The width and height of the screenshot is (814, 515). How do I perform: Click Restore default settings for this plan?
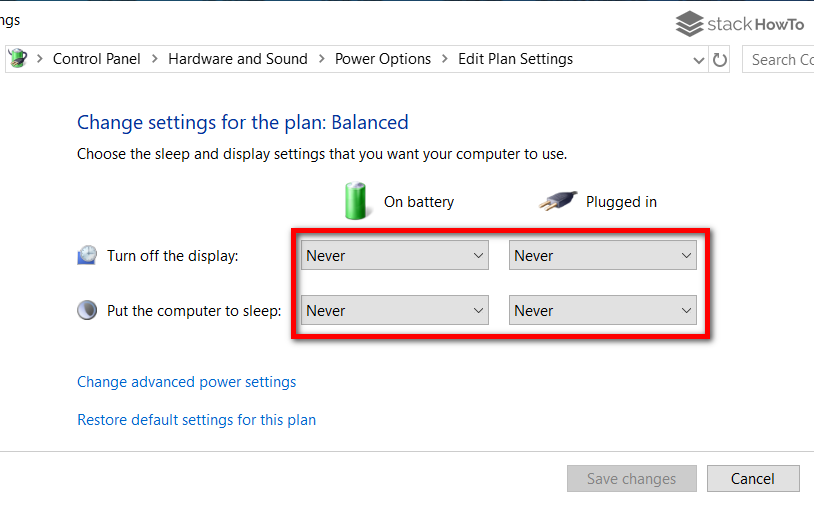pos(196,420)
